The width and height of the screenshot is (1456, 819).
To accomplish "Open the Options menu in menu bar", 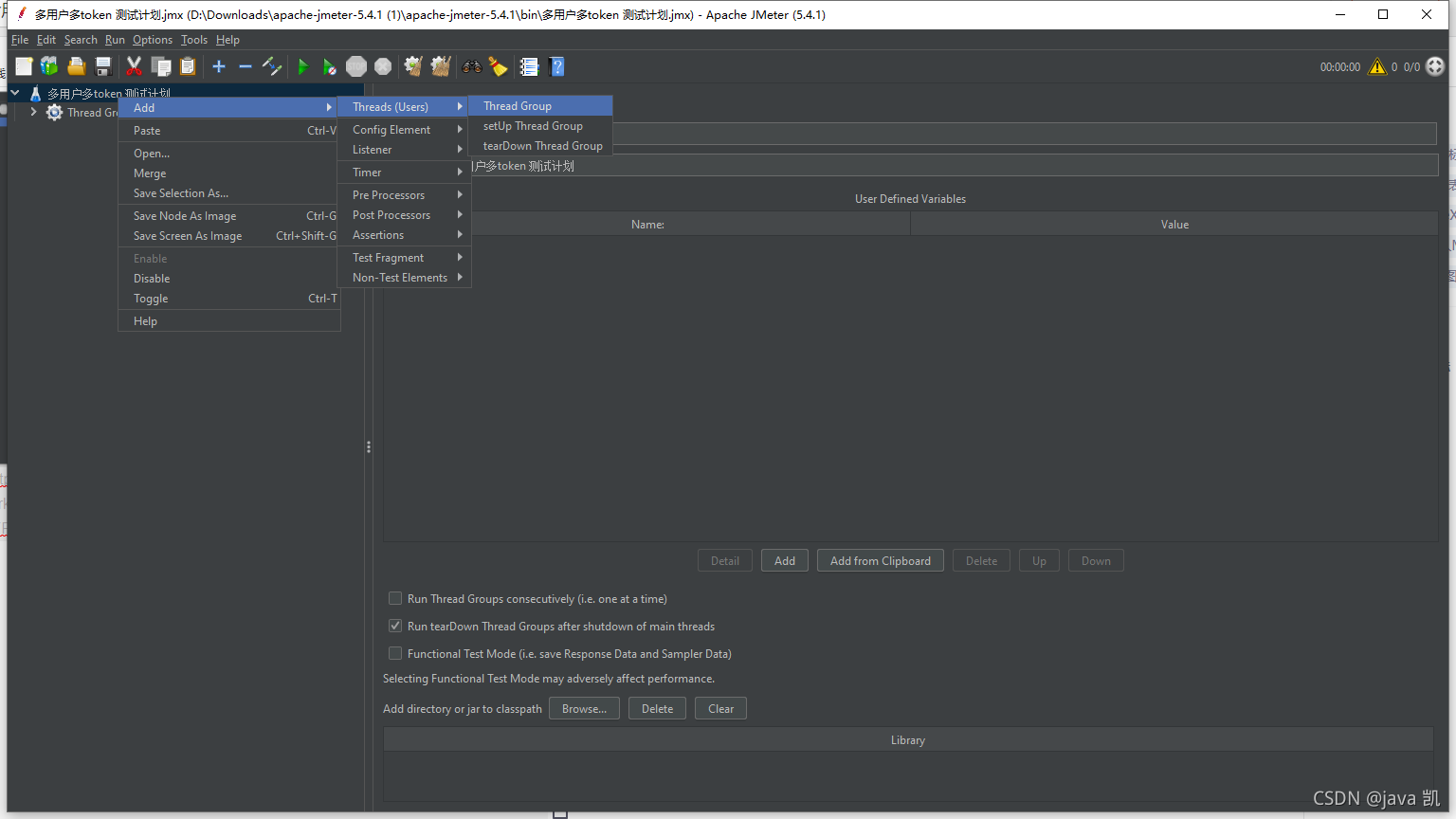I will (x=153, y=40).
